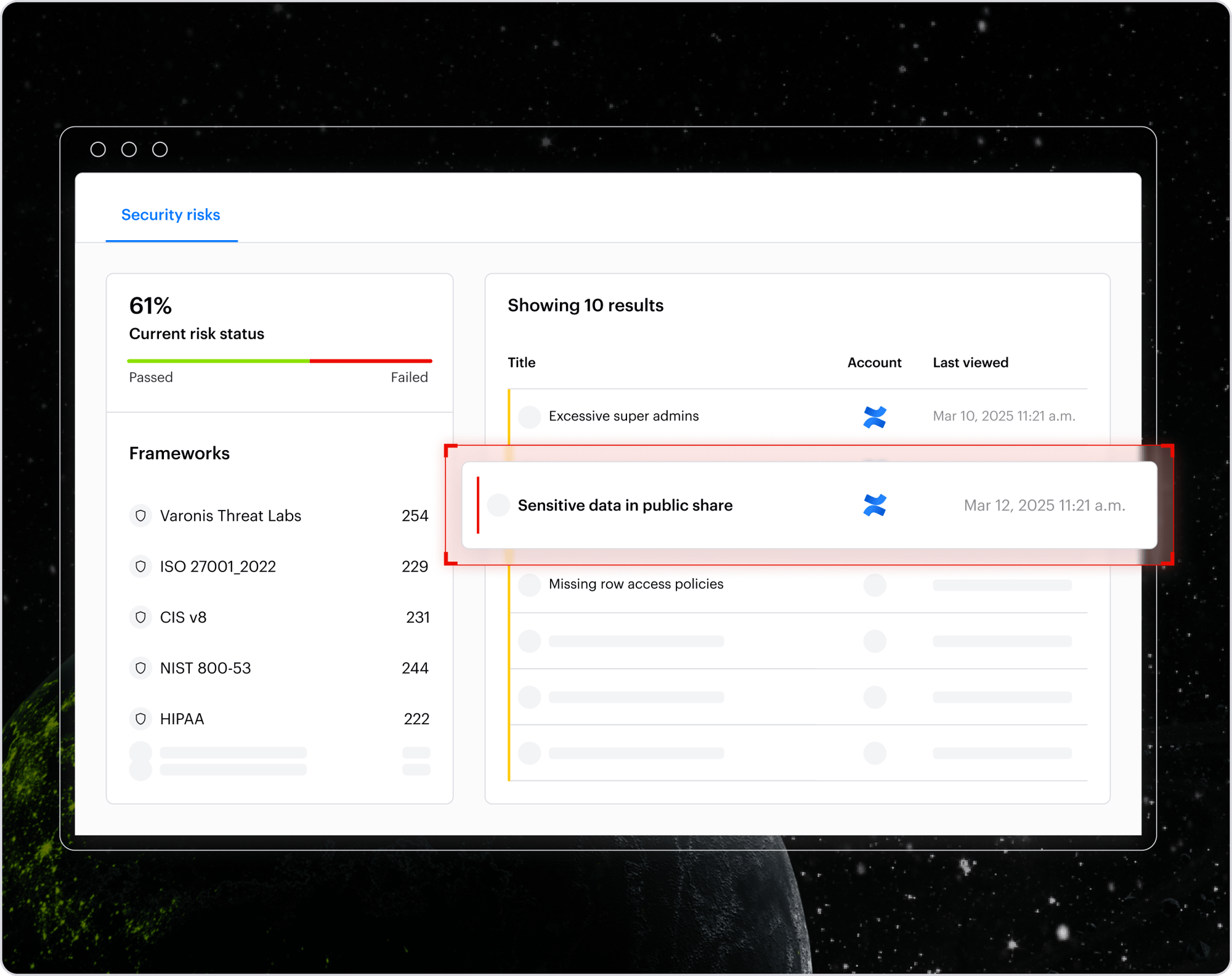The height and width of the screenshot is (976, 1232).
Task: Open the Security risks tab
Action: (171, 215)
